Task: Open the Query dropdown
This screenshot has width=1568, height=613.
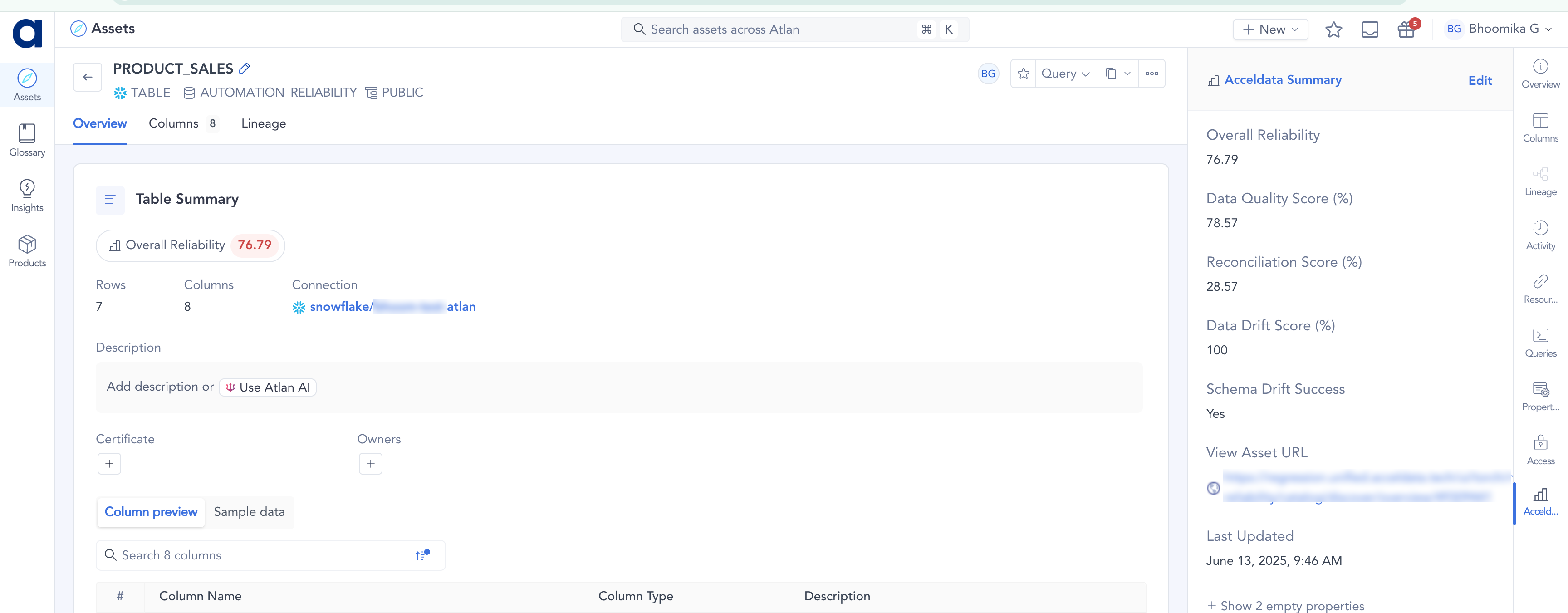Action: 1066,74
